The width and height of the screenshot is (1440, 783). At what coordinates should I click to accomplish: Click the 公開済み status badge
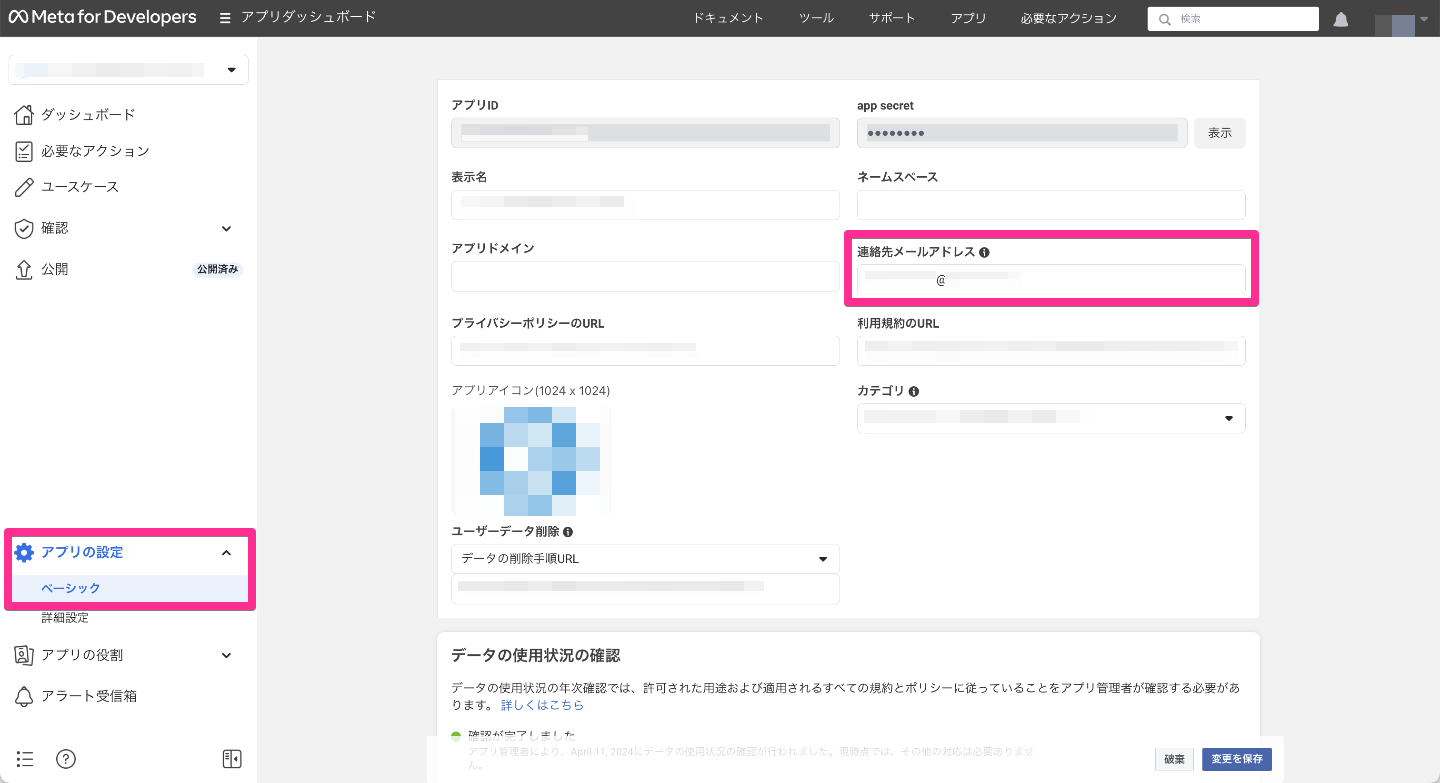pos(218,269)
